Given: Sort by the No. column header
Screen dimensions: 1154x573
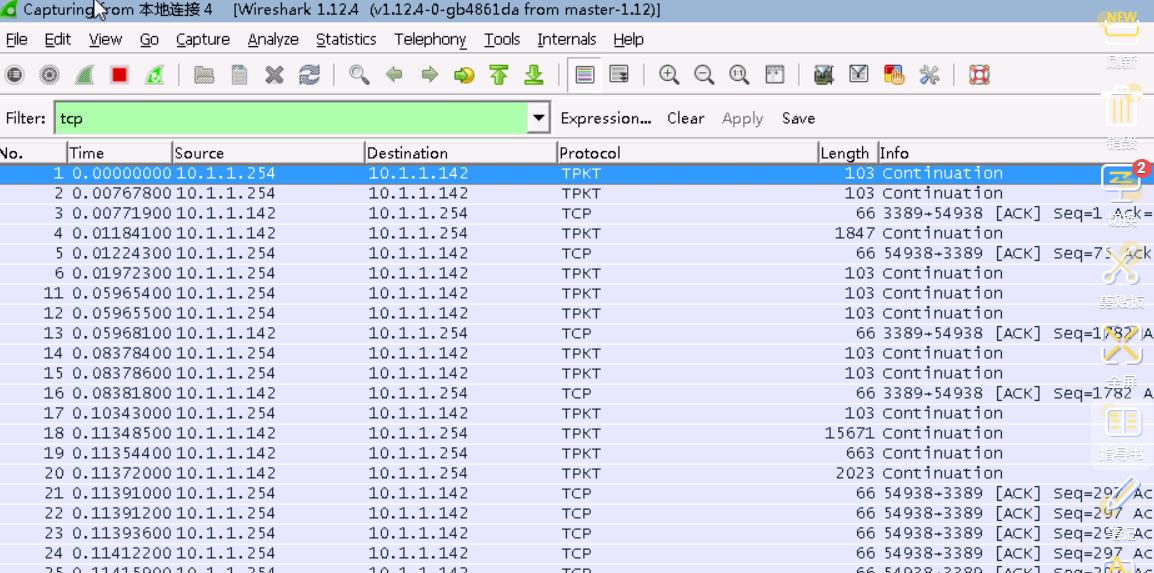Looking at the screenshot, I should [32, 153].
